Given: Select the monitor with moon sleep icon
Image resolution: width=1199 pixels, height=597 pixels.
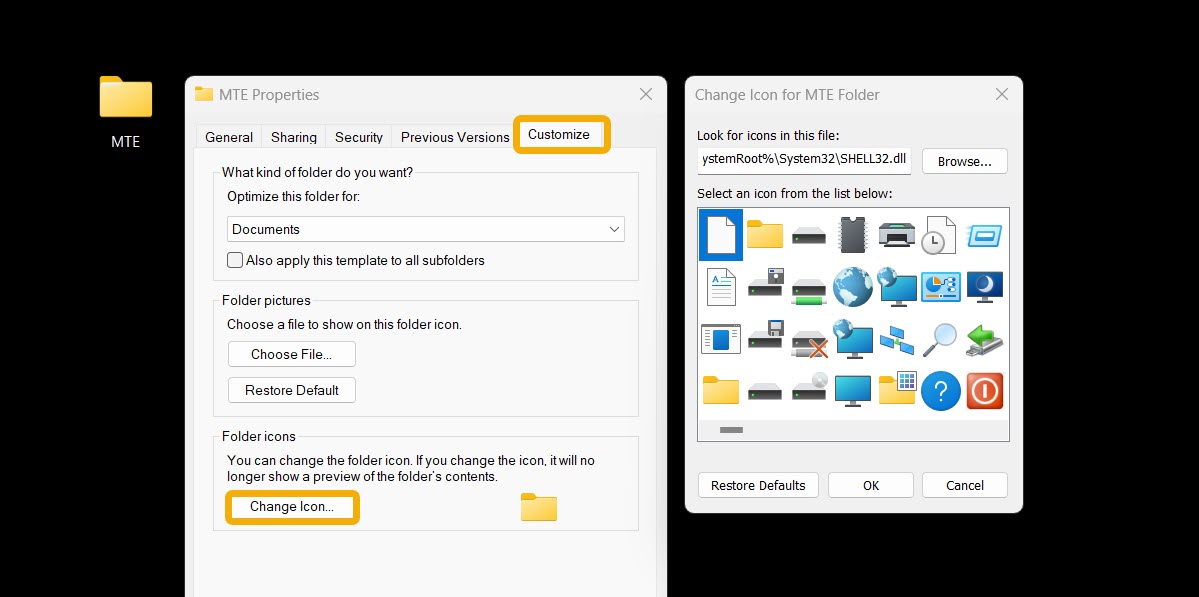Looking at the screenshot, I should point(984,287).
